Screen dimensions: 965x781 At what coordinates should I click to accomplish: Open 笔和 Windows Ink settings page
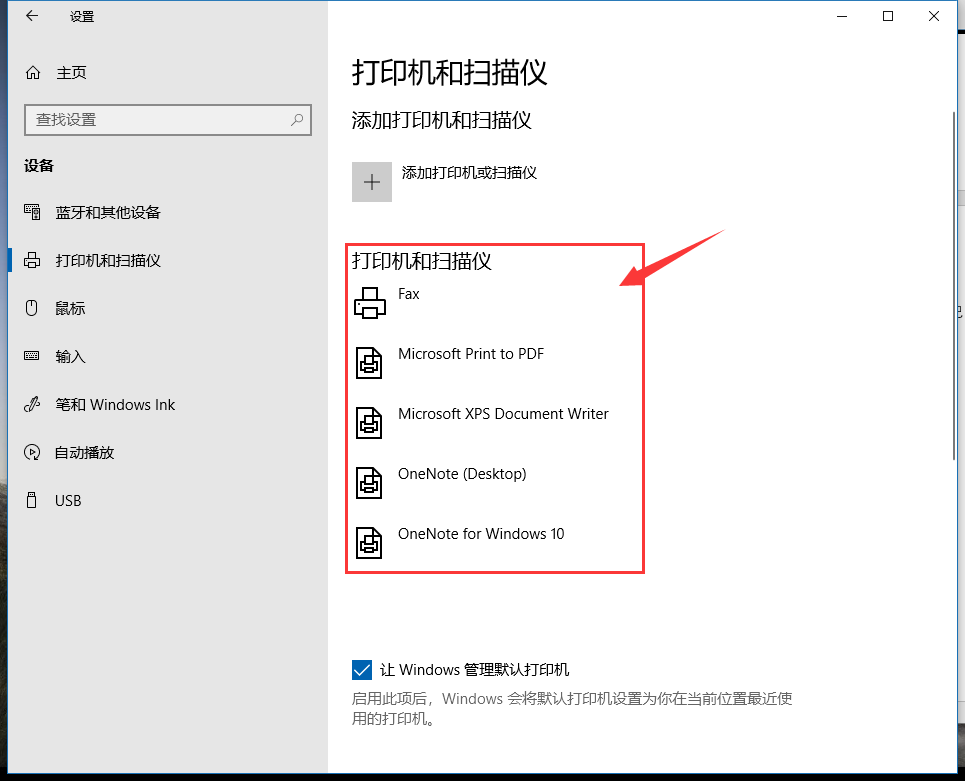(x=115, y=404)
